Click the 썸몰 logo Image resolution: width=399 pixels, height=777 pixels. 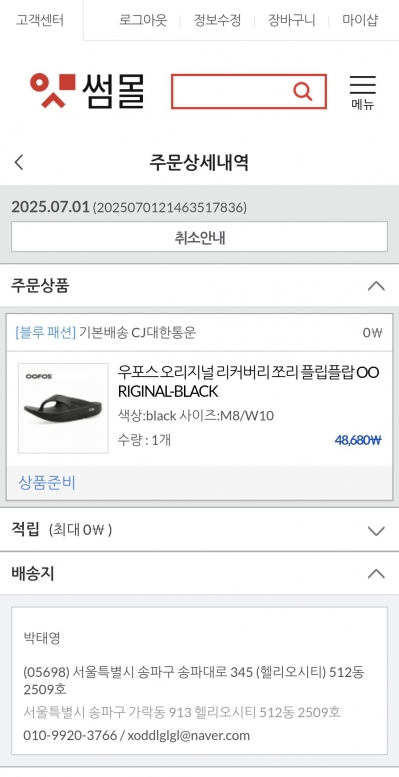87,91
